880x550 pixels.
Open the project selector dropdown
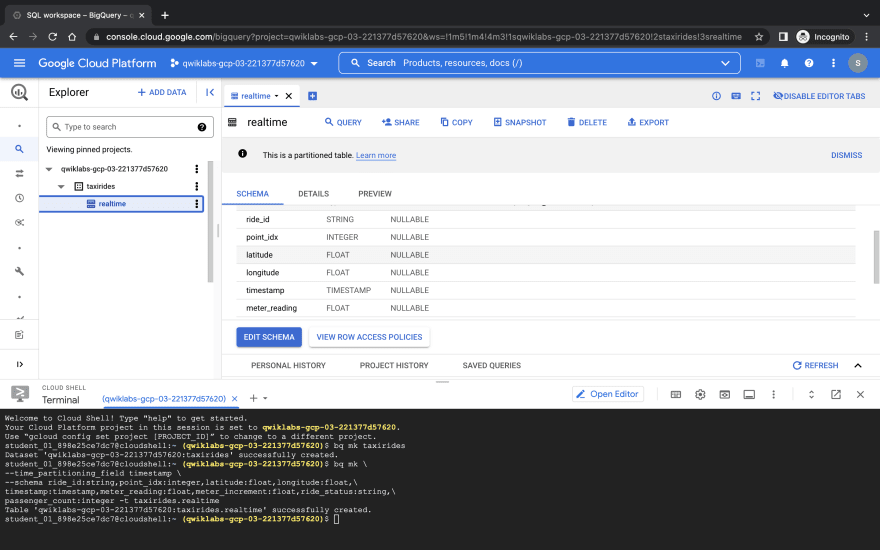pos(244,63)
